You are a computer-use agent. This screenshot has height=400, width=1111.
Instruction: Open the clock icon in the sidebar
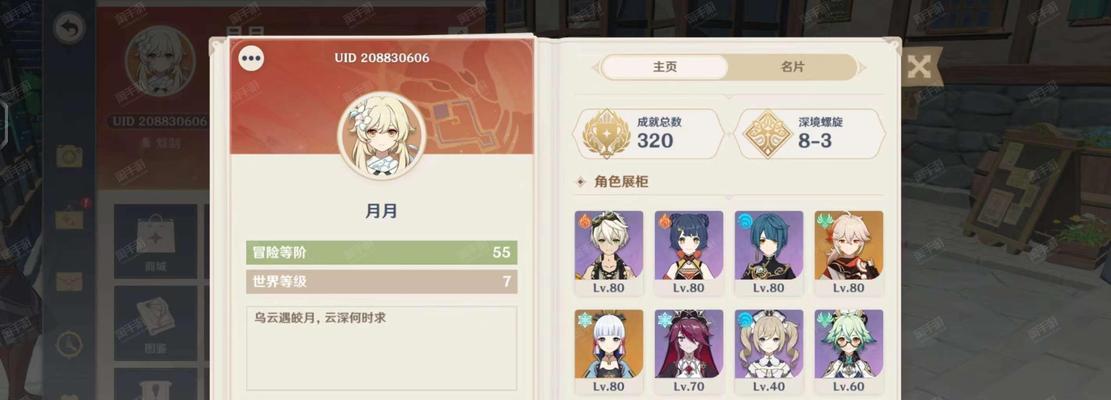(69, 344)
